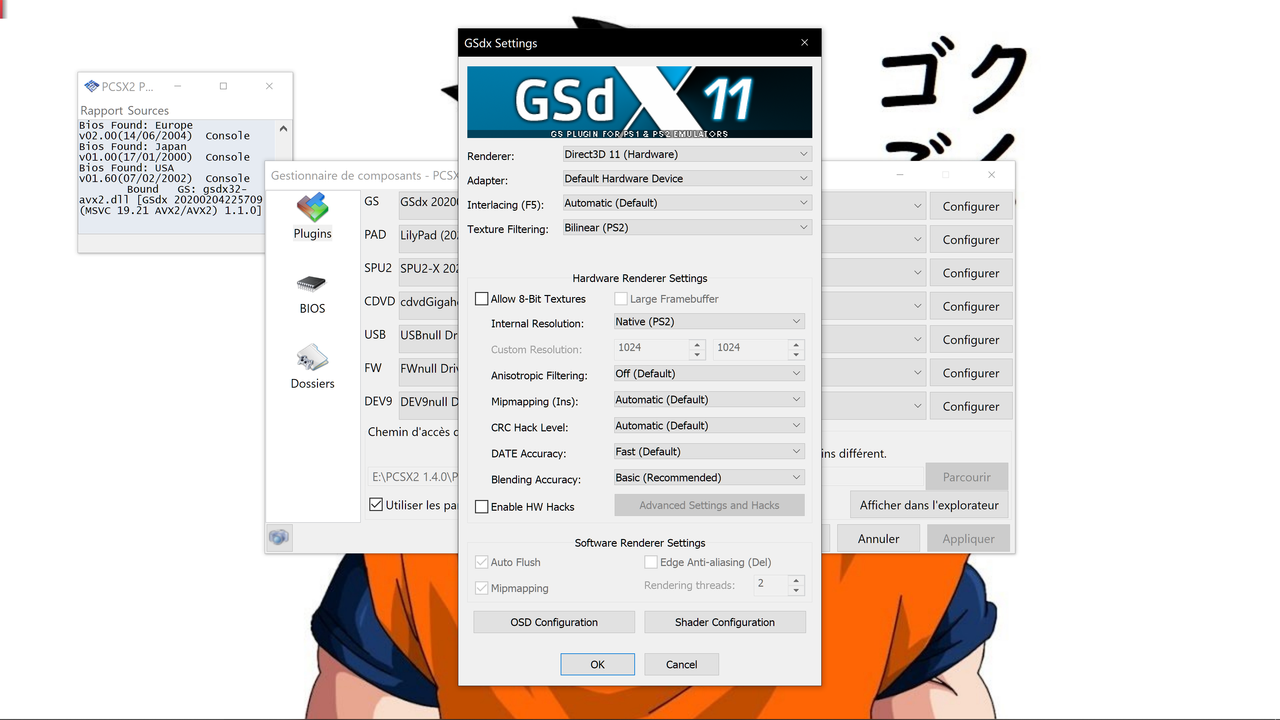This screenshot has height=720, width=1280.
Task: Click Configurer button for CDVD row
Action: coord(971,306)
